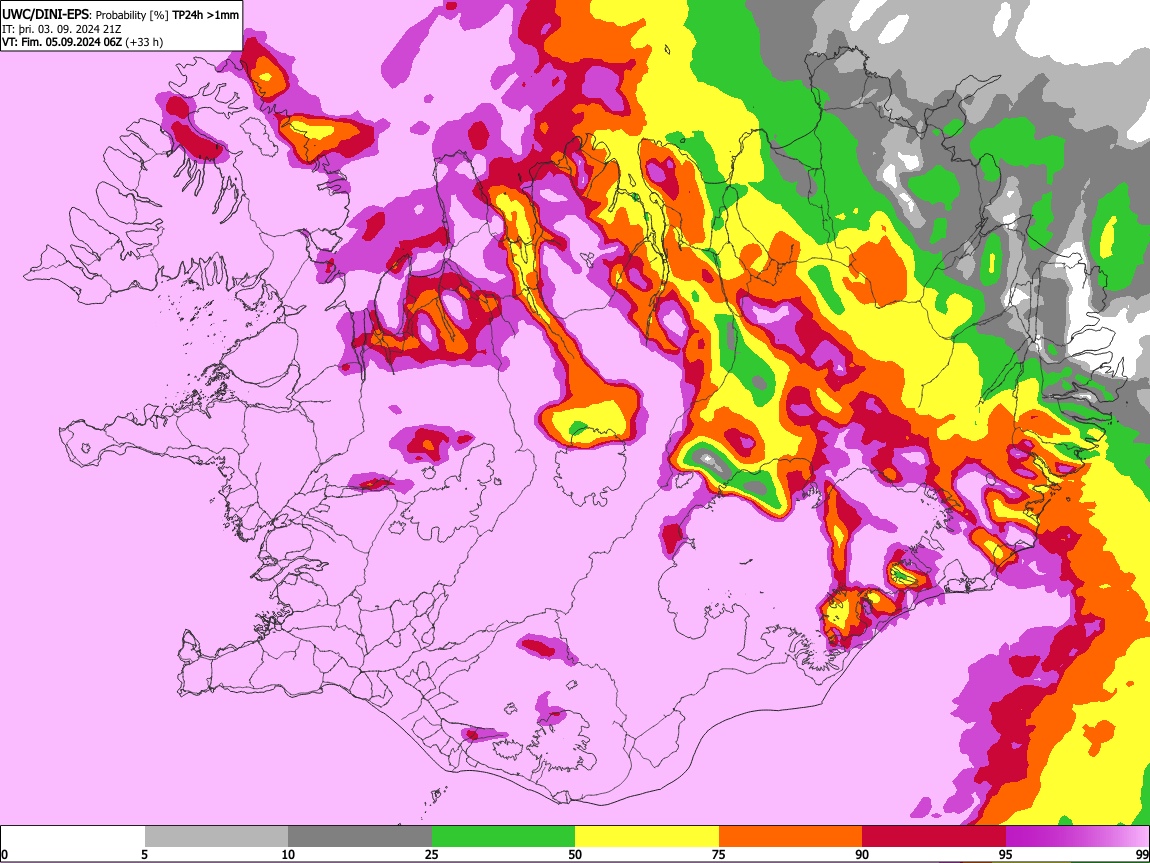Viewport: 1150px width, 863px height.
Task: Click the 'UWC/DINI-EPS' title text
Action: tap(47, 15)
